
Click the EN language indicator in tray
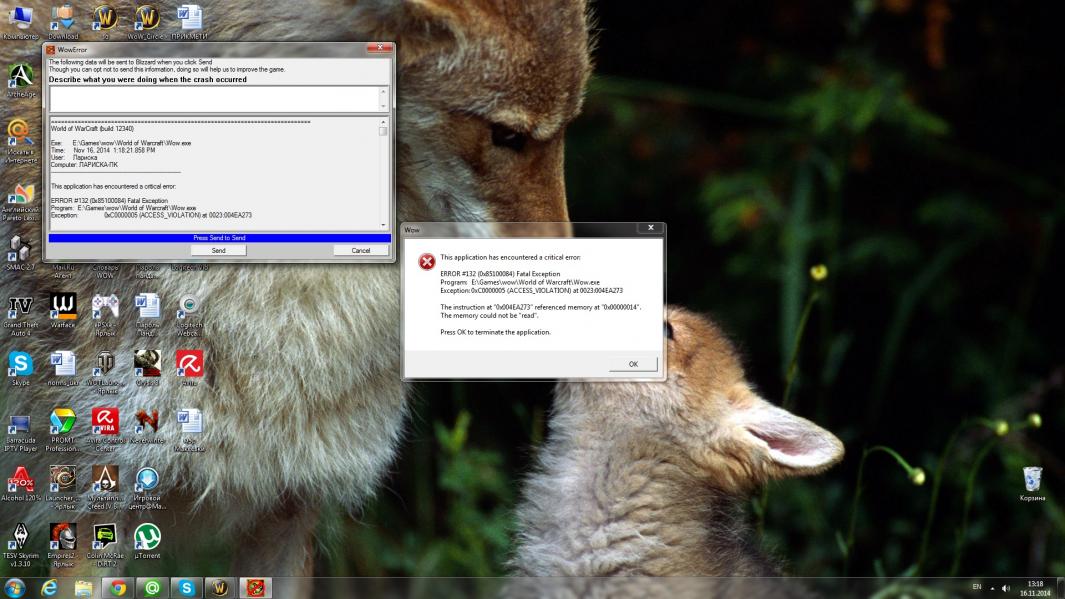(976, 588)
